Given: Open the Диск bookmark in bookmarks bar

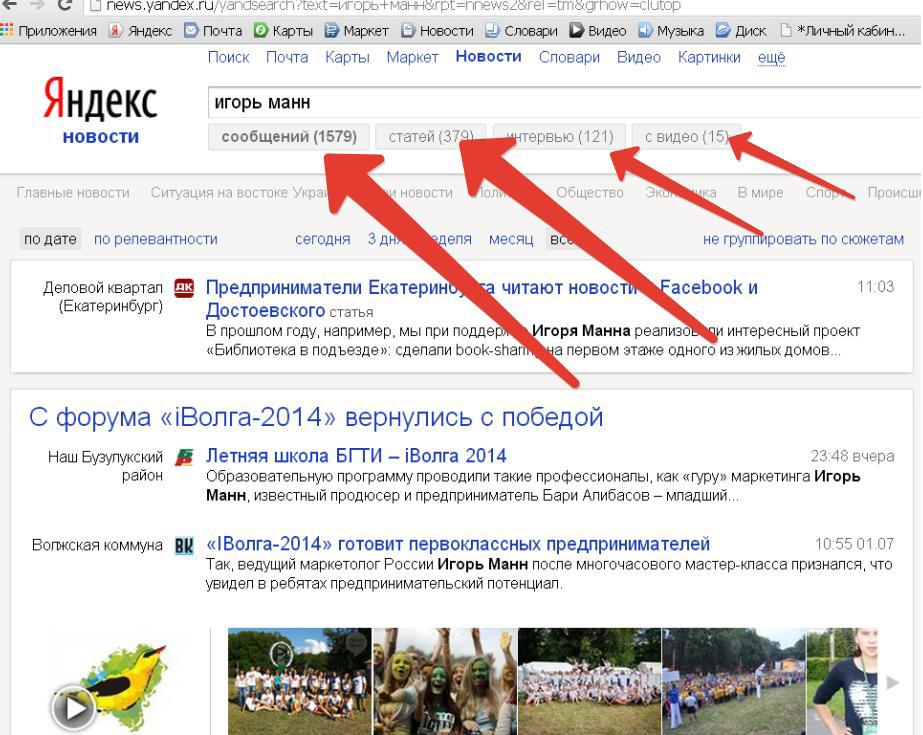Looking at the screenshot, I should 742,31.
